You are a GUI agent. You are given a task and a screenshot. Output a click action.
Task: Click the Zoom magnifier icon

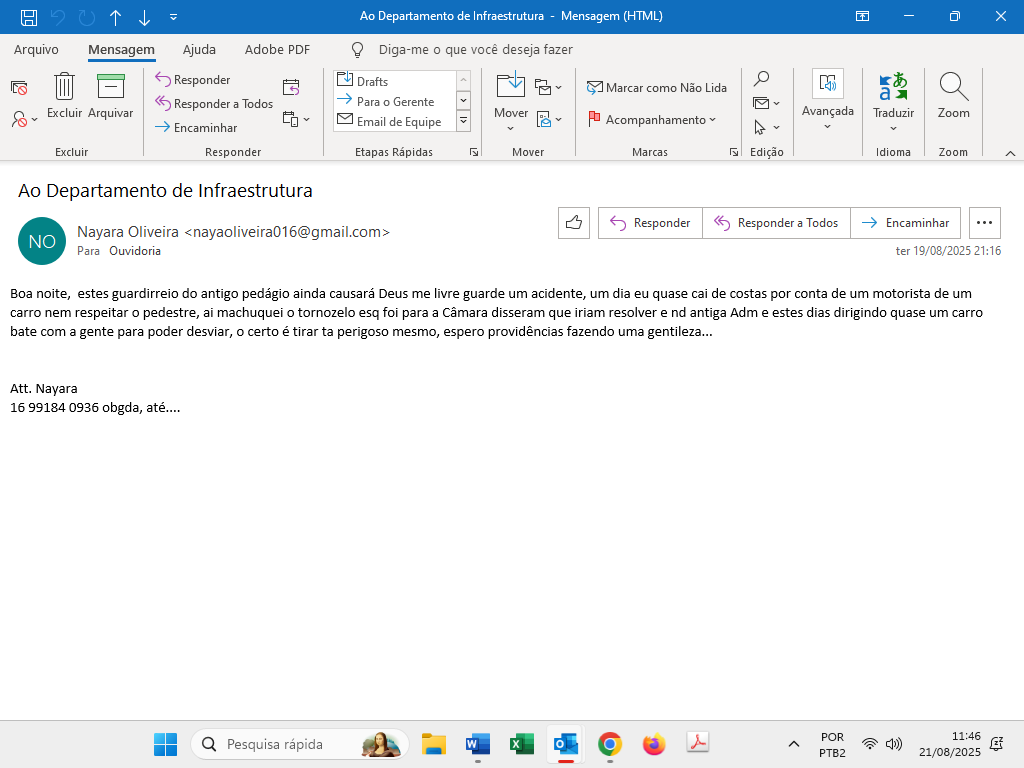click(x=953, y=88)
